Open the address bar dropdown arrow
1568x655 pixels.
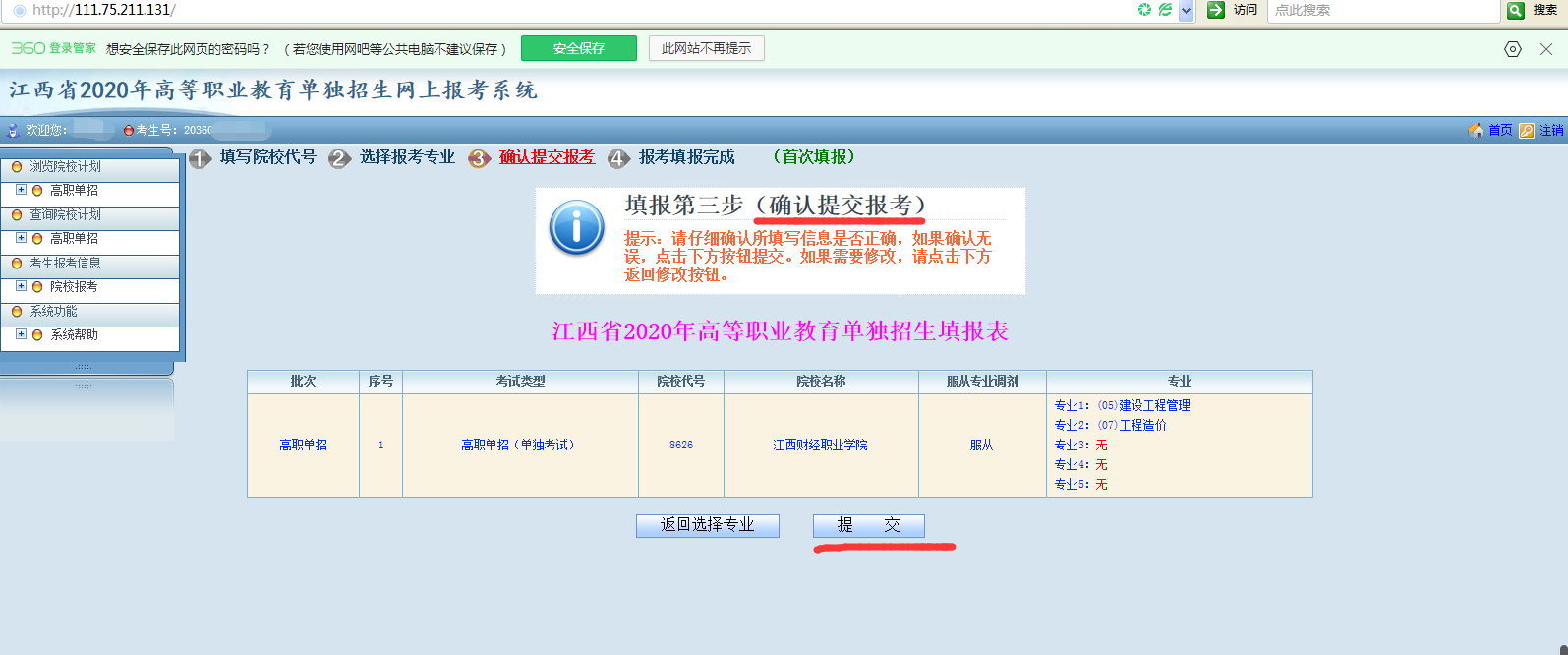pyautogui.click(x=1186, y=10)
